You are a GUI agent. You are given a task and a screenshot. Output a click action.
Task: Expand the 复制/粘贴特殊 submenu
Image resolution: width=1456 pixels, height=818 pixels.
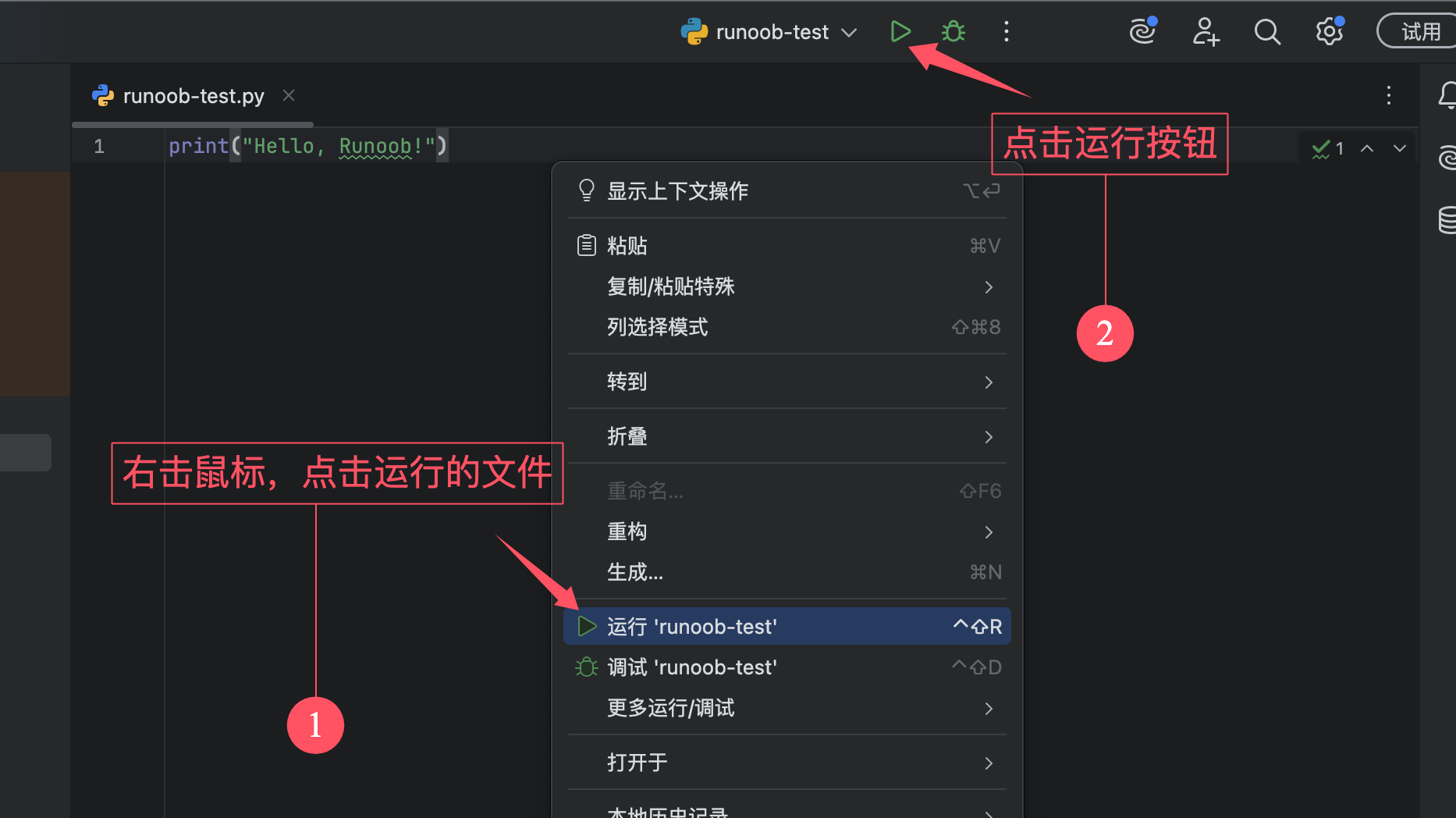tap(787, 286)
